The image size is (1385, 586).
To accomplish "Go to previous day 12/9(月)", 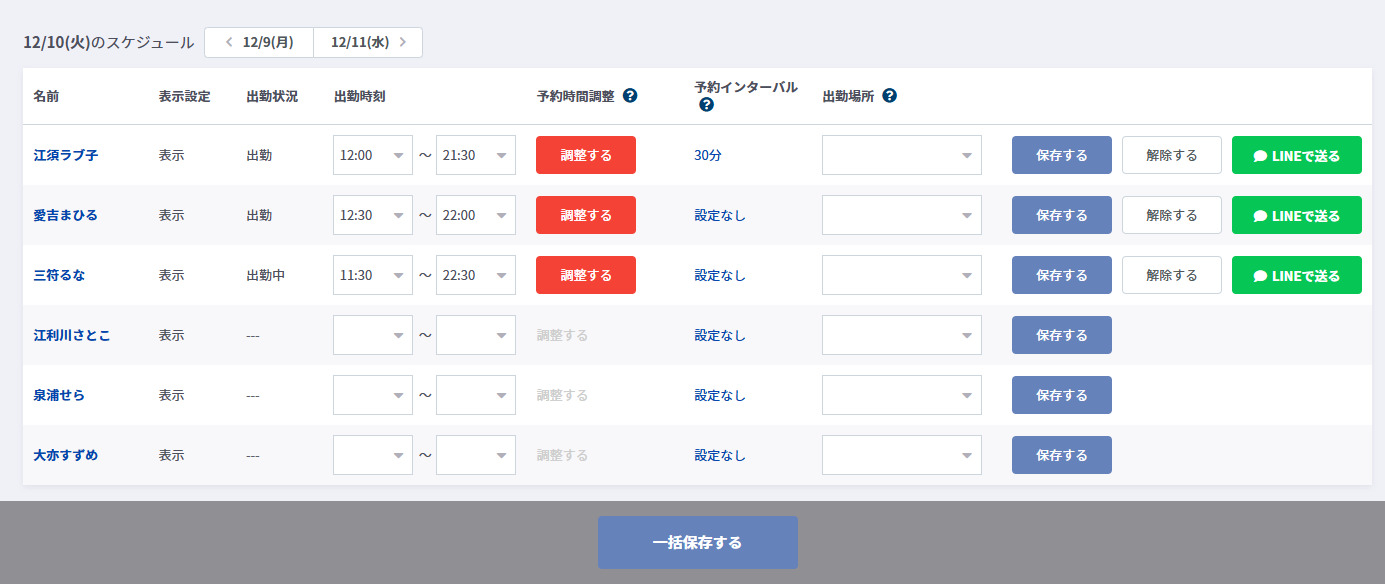I will (x=259, y=42).
